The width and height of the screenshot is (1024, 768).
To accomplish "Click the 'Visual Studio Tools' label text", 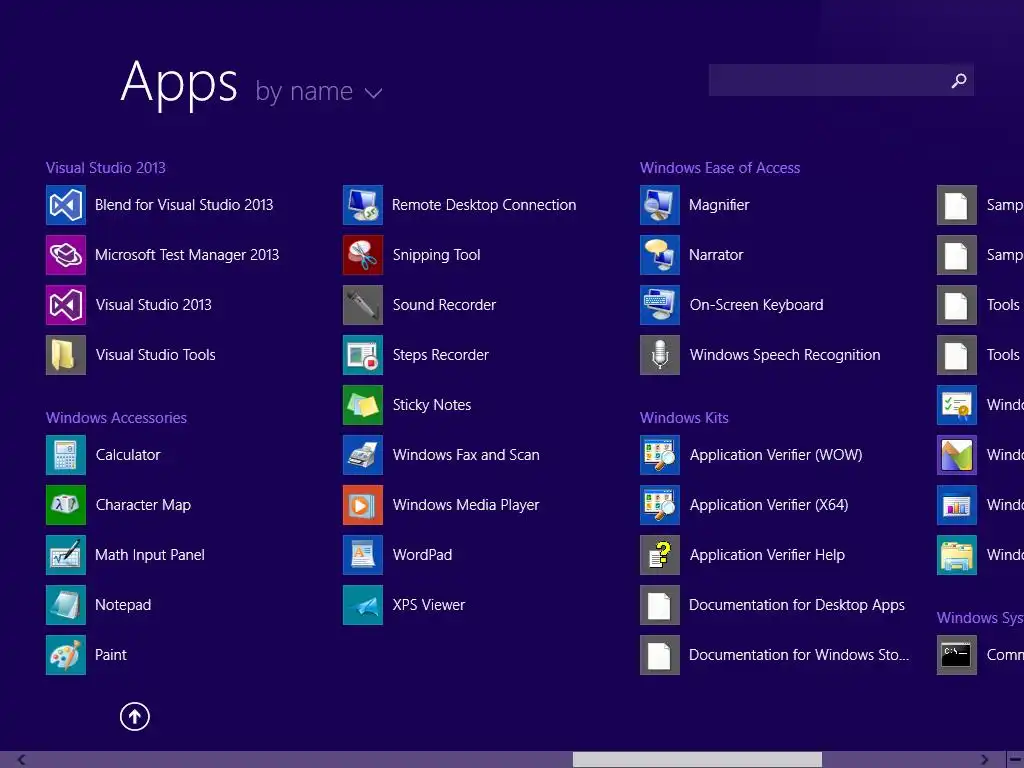I will (155, 355).
